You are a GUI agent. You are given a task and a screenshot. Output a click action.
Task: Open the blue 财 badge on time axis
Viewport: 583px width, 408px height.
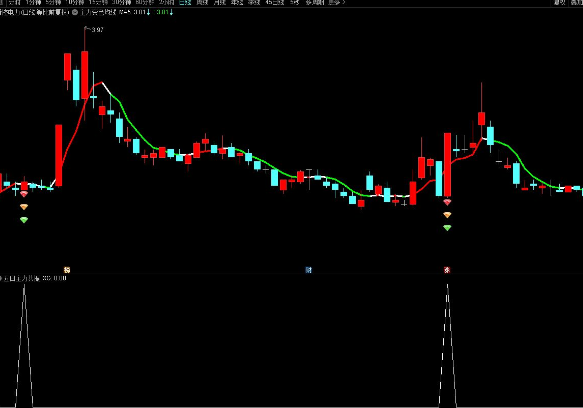(x=308, y=270)
